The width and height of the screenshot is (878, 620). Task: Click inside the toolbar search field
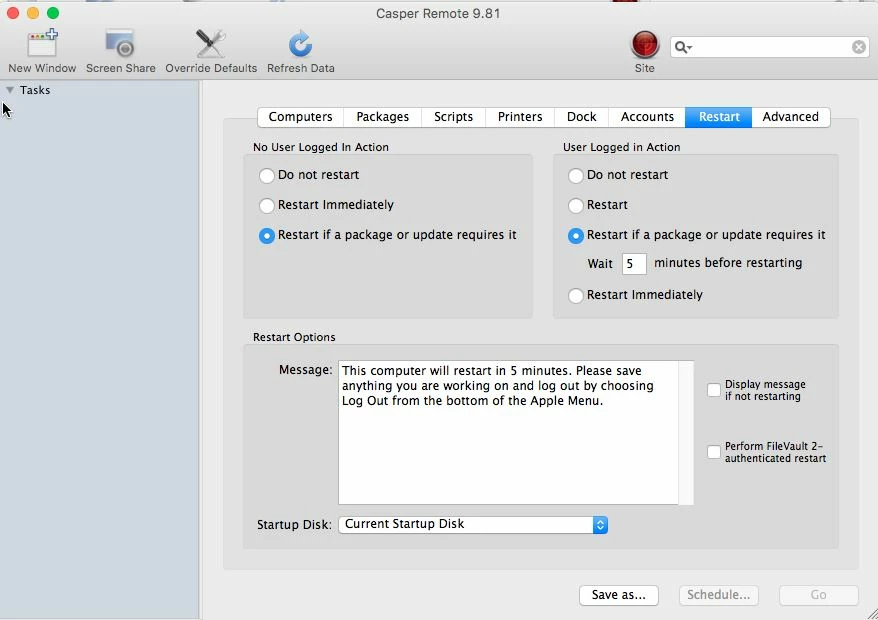click(x=770, y=47)
